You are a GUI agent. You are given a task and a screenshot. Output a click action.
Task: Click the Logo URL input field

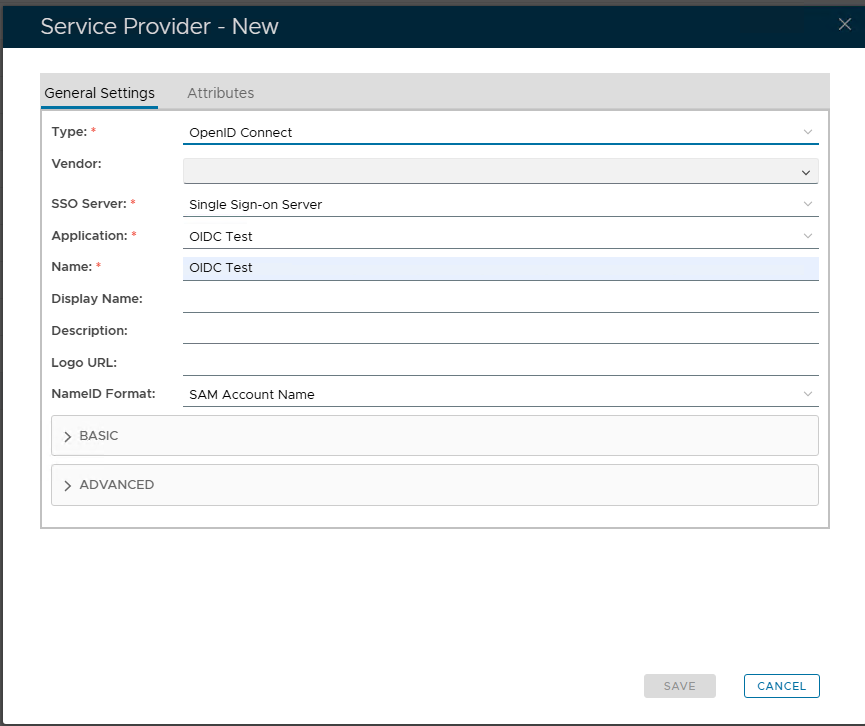(x=500, y=362)
